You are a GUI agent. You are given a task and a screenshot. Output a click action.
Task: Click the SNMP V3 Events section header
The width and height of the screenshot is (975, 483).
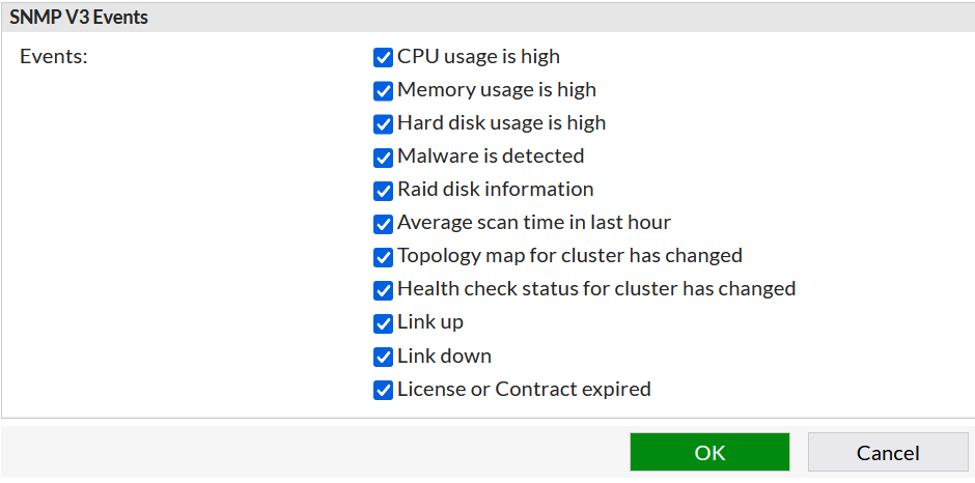(x=488, y=17)
